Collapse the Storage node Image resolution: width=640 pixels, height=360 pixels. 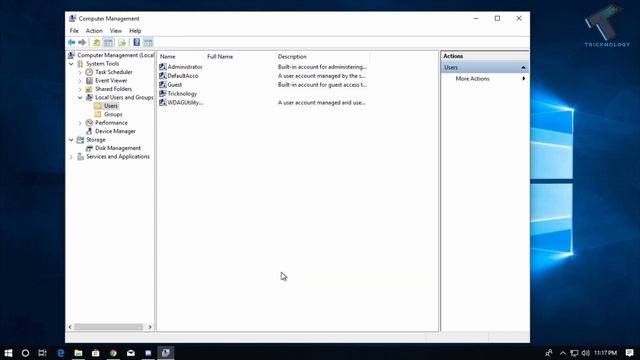click(x=71, y=140)
